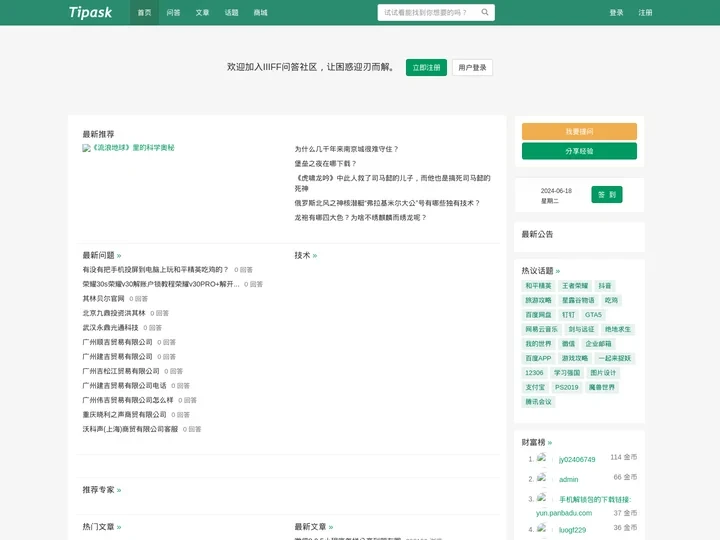Open the question 堡垒之夜在哪下载？
Image resolution: width=720 pixels, height=540 pixels.
tap(325, 163)
